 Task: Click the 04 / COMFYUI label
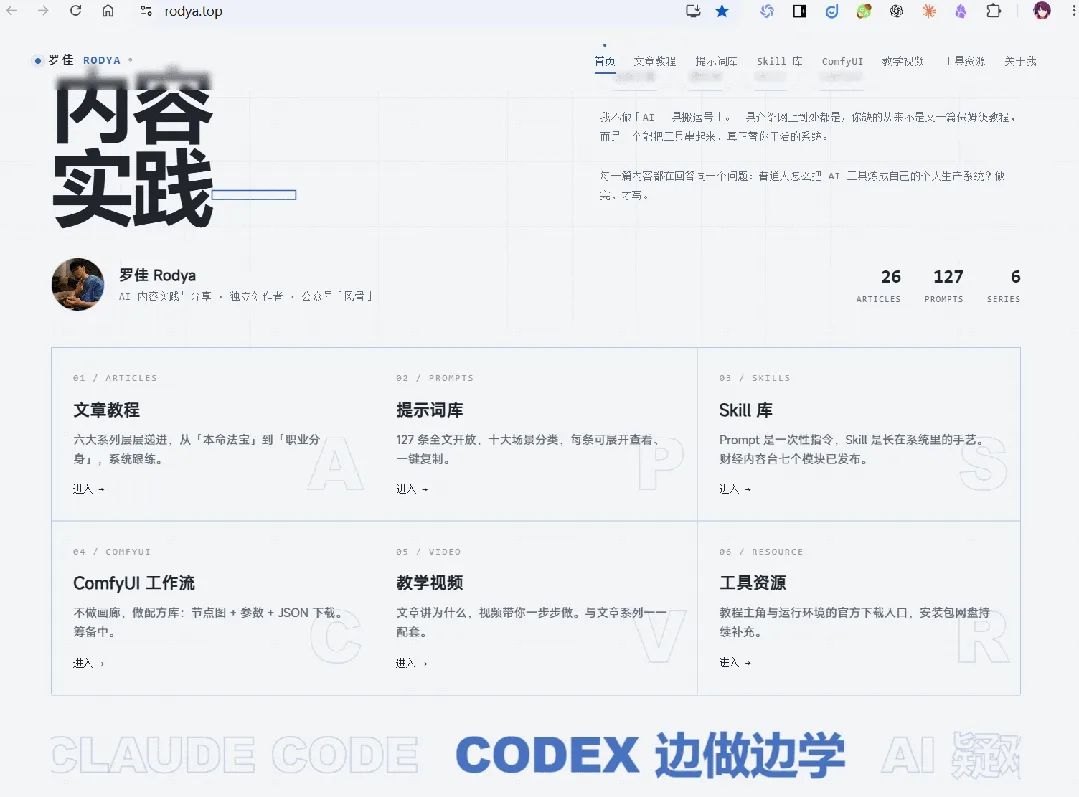pyautogui.click(x=111, y=552)
